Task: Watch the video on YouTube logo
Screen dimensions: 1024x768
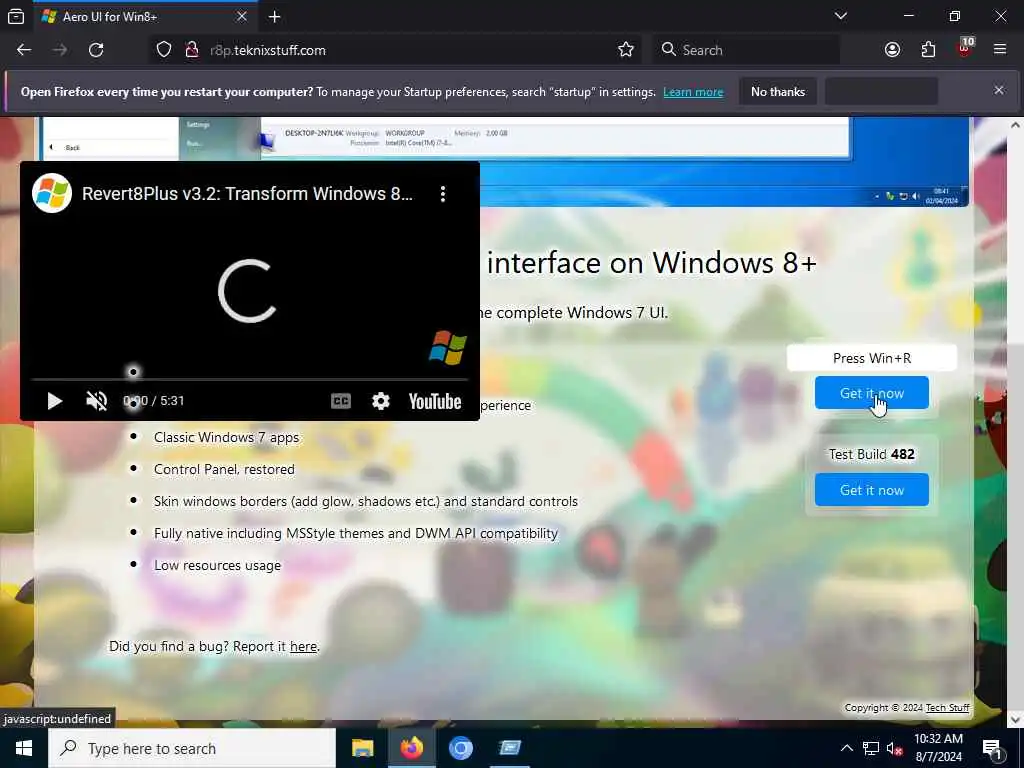Action: pos(435,401)
